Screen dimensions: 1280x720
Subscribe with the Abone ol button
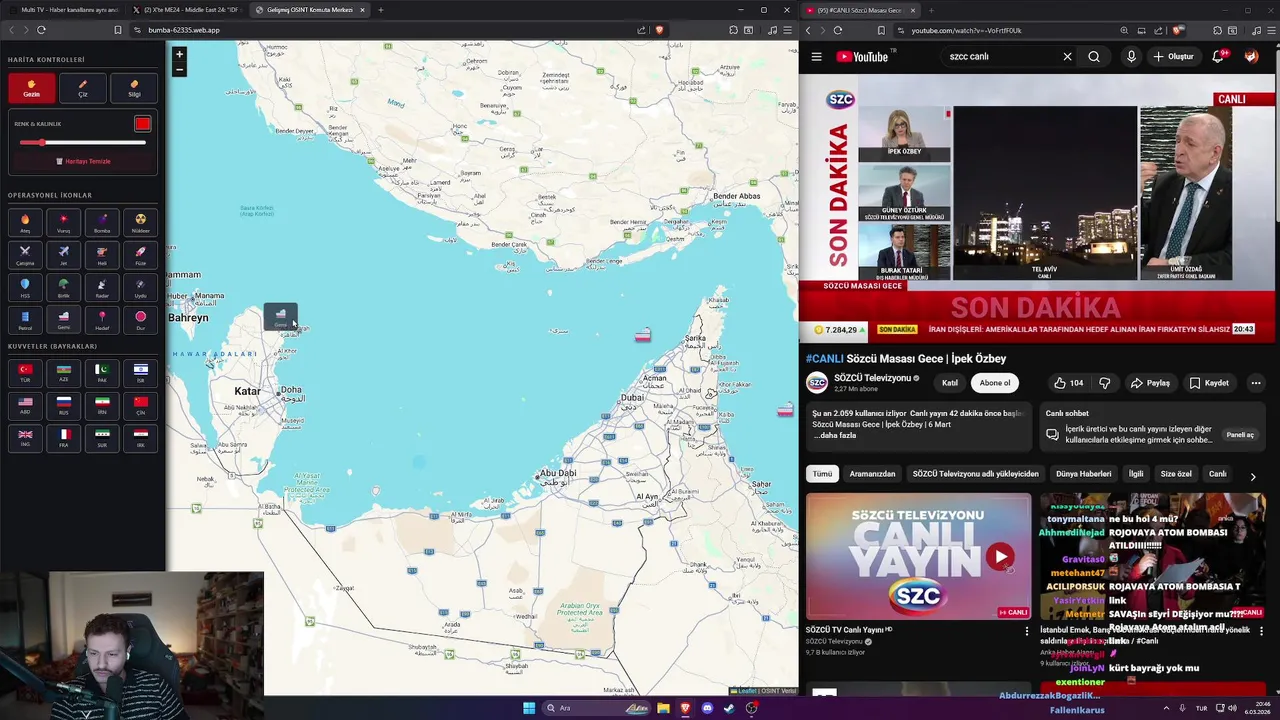[995, 383]
